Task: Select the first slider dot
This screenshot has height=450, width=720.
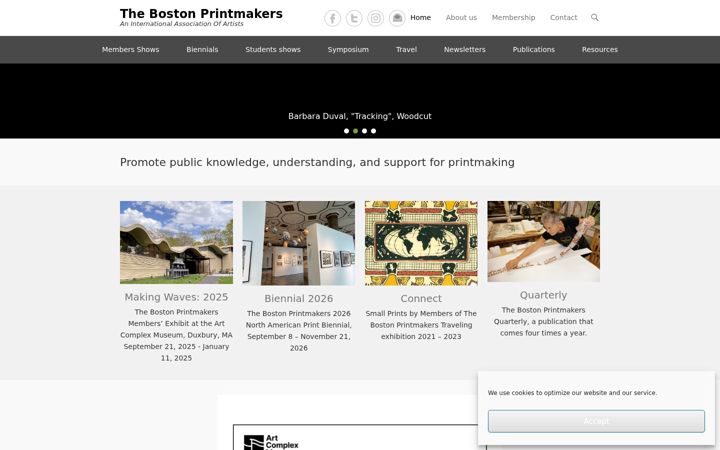Action: pyautogui.click(x=346, y=131)
